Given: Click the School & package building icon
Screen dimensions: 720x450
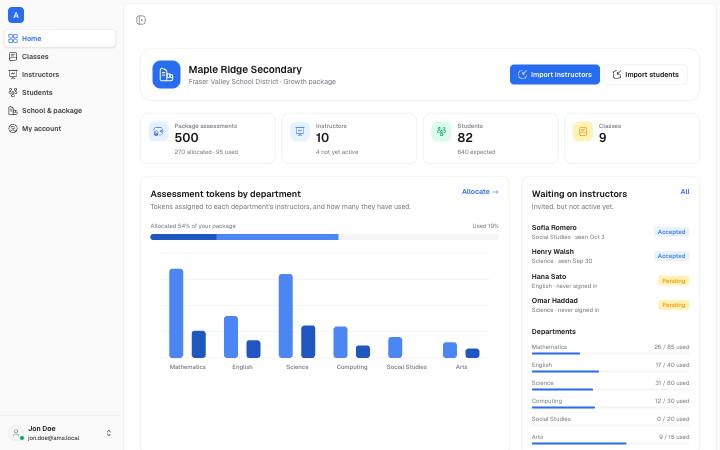Looking at the screenshot, I should (13, 111).
